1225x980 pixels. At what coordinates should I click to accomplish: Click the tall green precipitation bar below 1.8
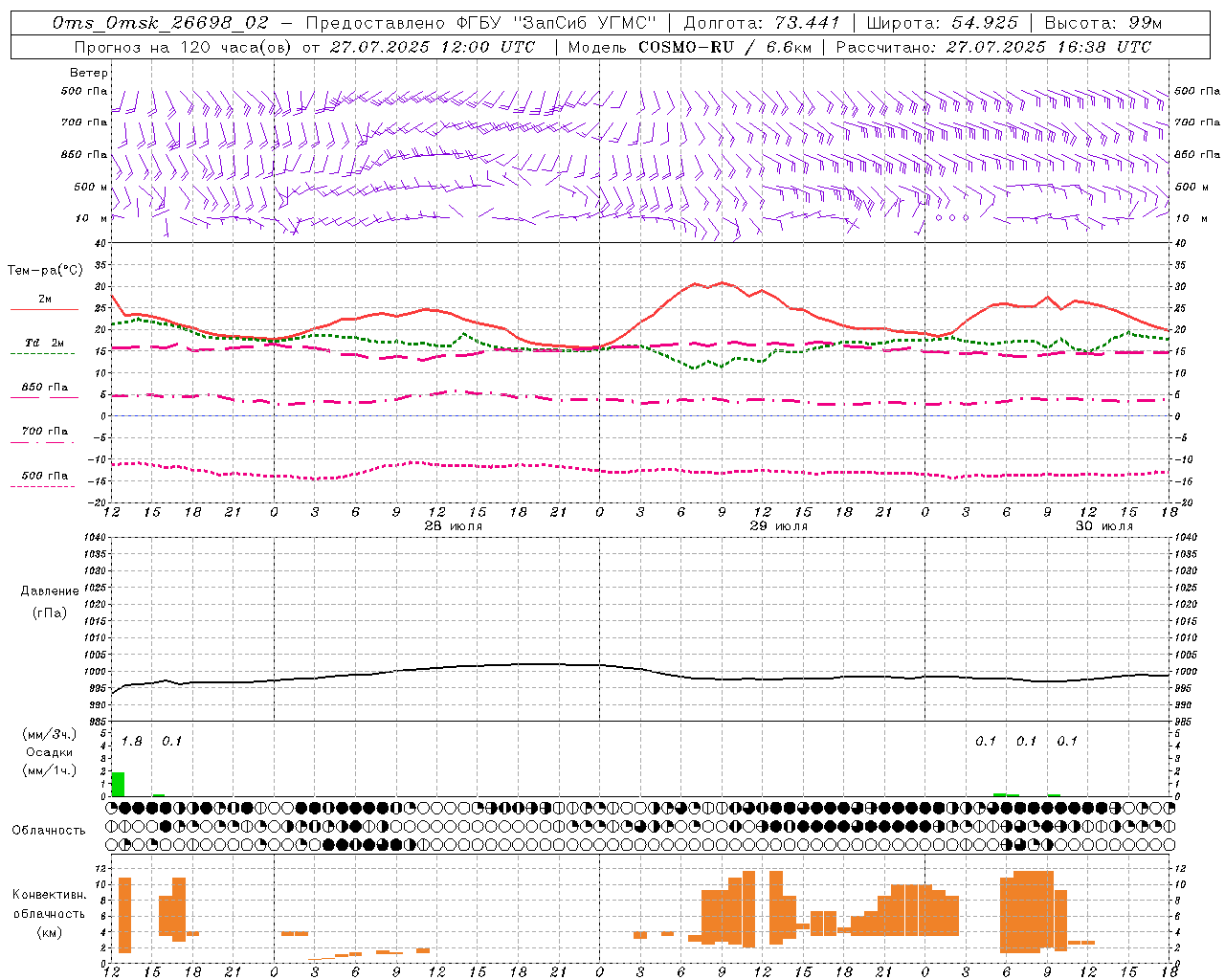click(x=119, y=784)
